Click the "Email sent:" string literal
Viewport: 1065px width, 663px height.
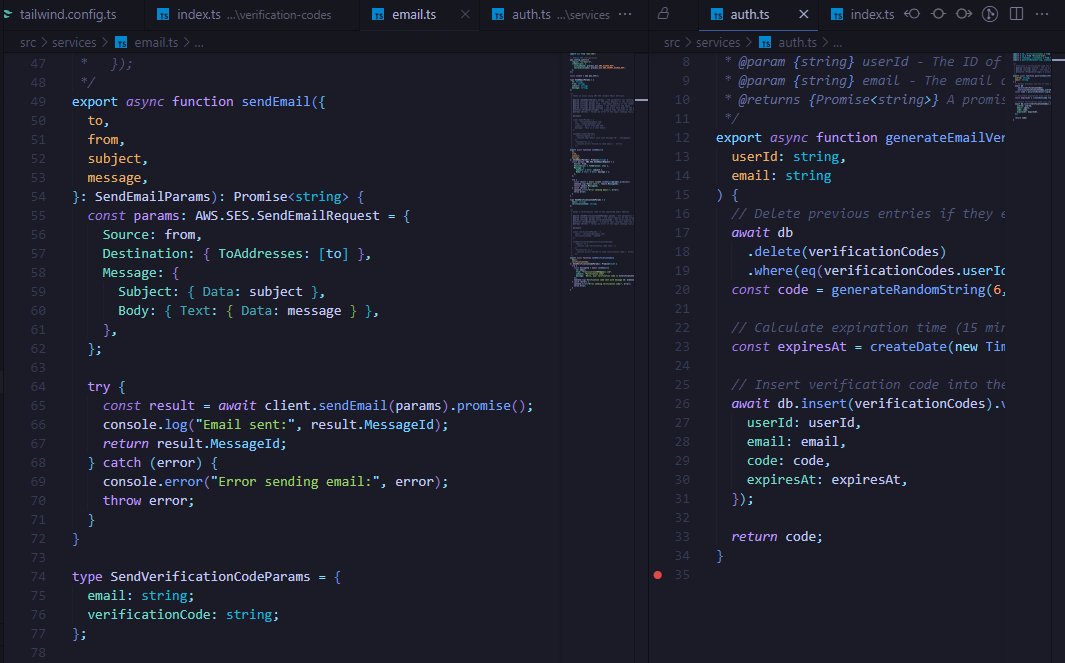click(246, 425)
